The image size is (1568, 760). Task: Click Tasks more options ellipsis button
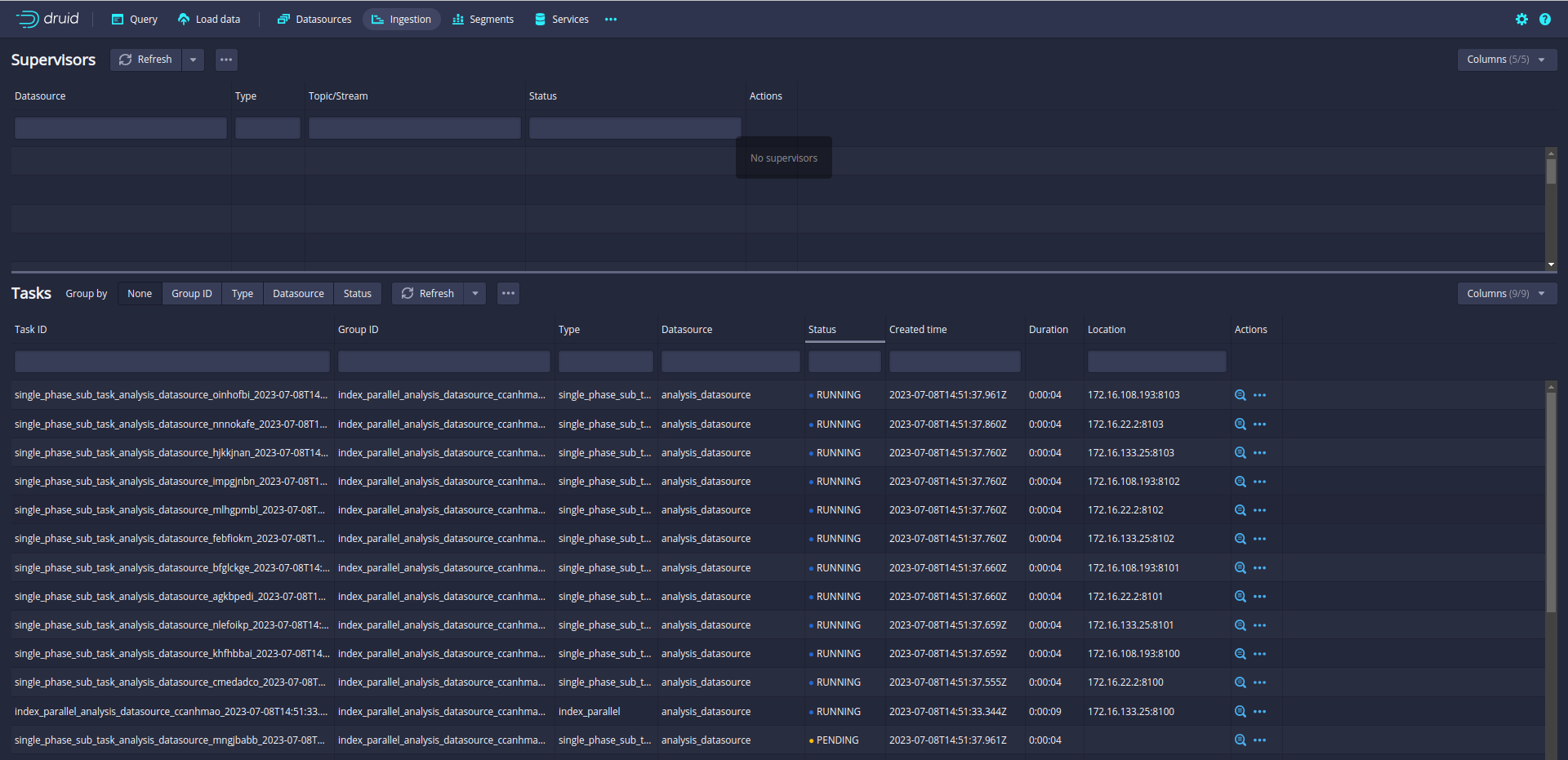[508, 294]
